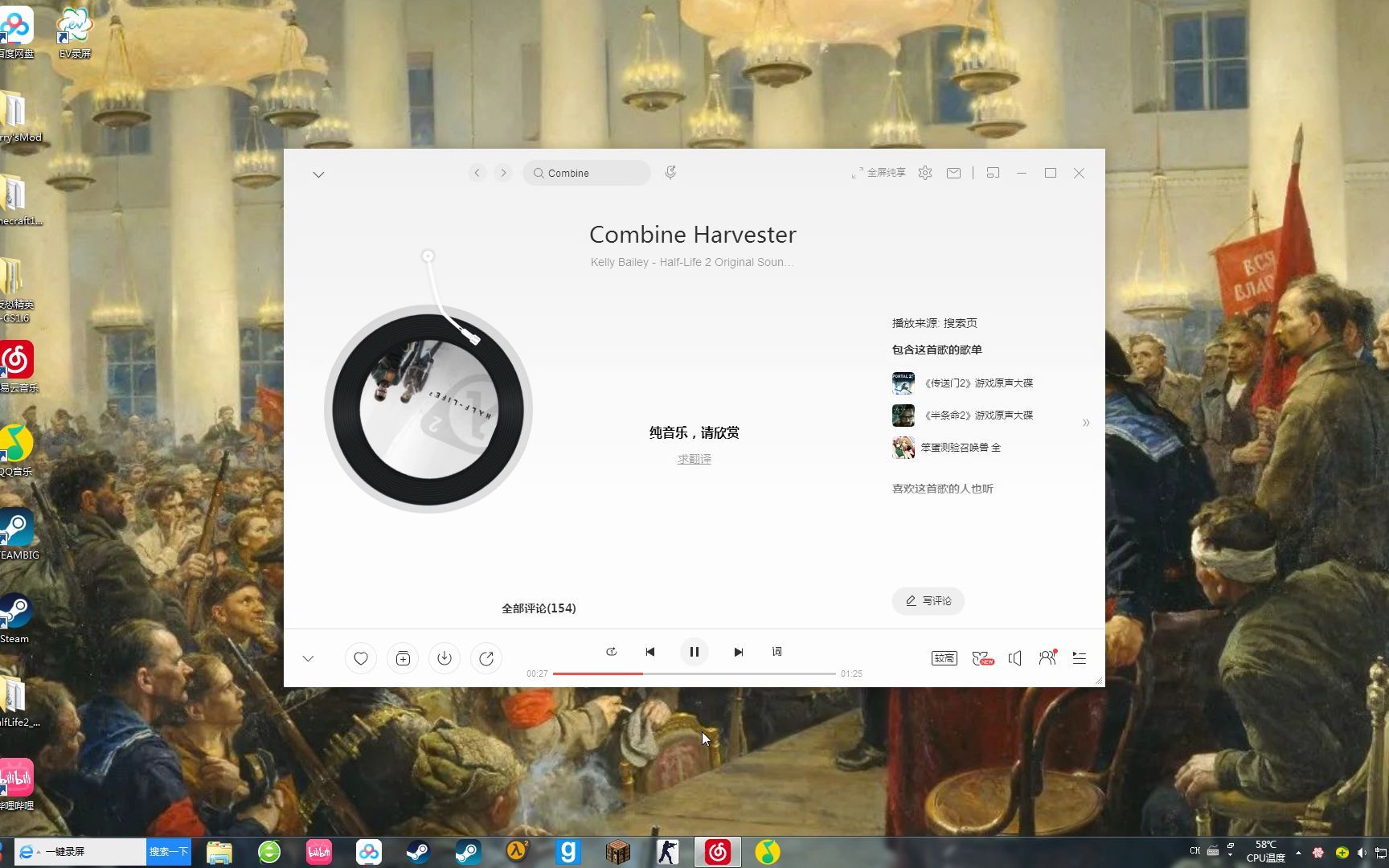Open the volume speaker control
This screenshot has height=868, width=1389.
pyautogui.click(x=1015, y=658)
